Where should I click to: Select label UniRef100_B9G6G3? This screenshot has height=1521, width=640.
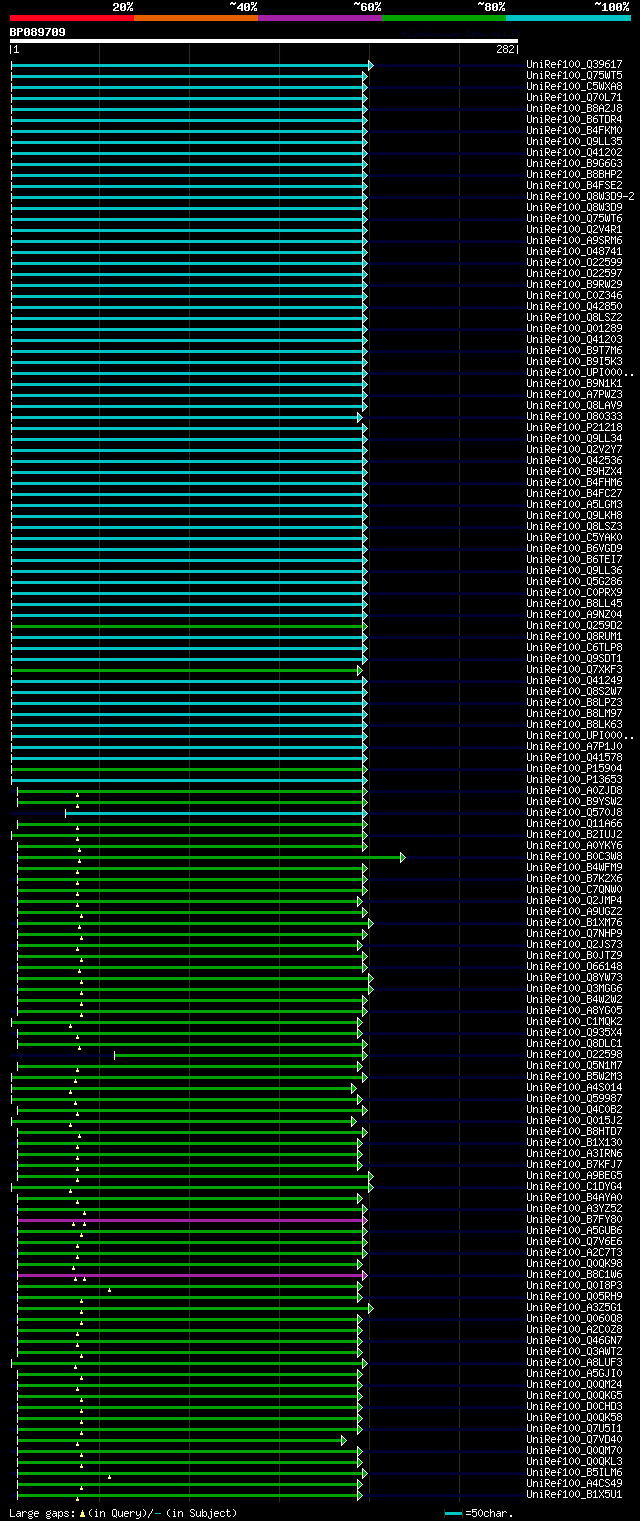[x=574, y=164]
